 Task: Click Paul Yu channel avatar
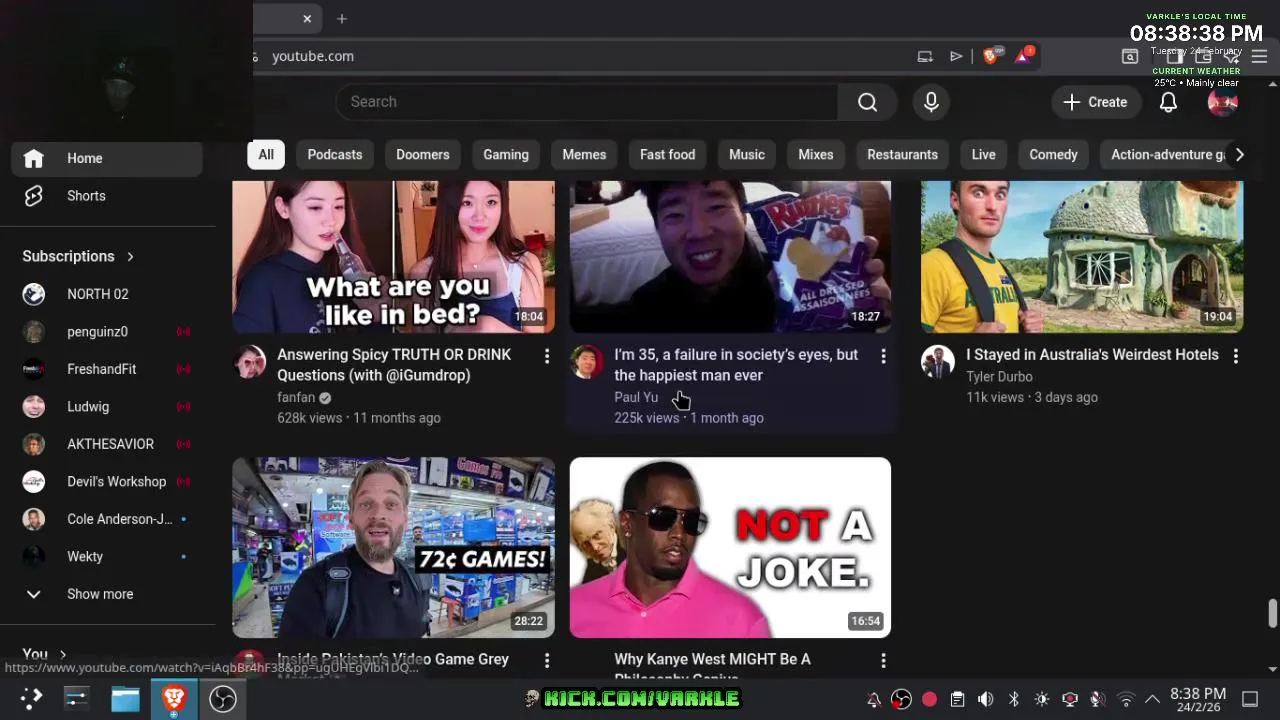coord(587,362)
